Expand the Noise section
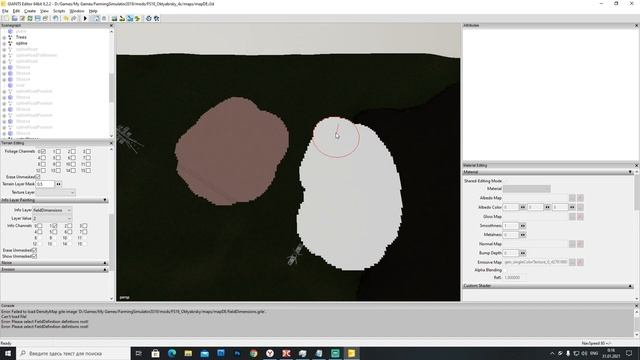 [x=105, y=263]
